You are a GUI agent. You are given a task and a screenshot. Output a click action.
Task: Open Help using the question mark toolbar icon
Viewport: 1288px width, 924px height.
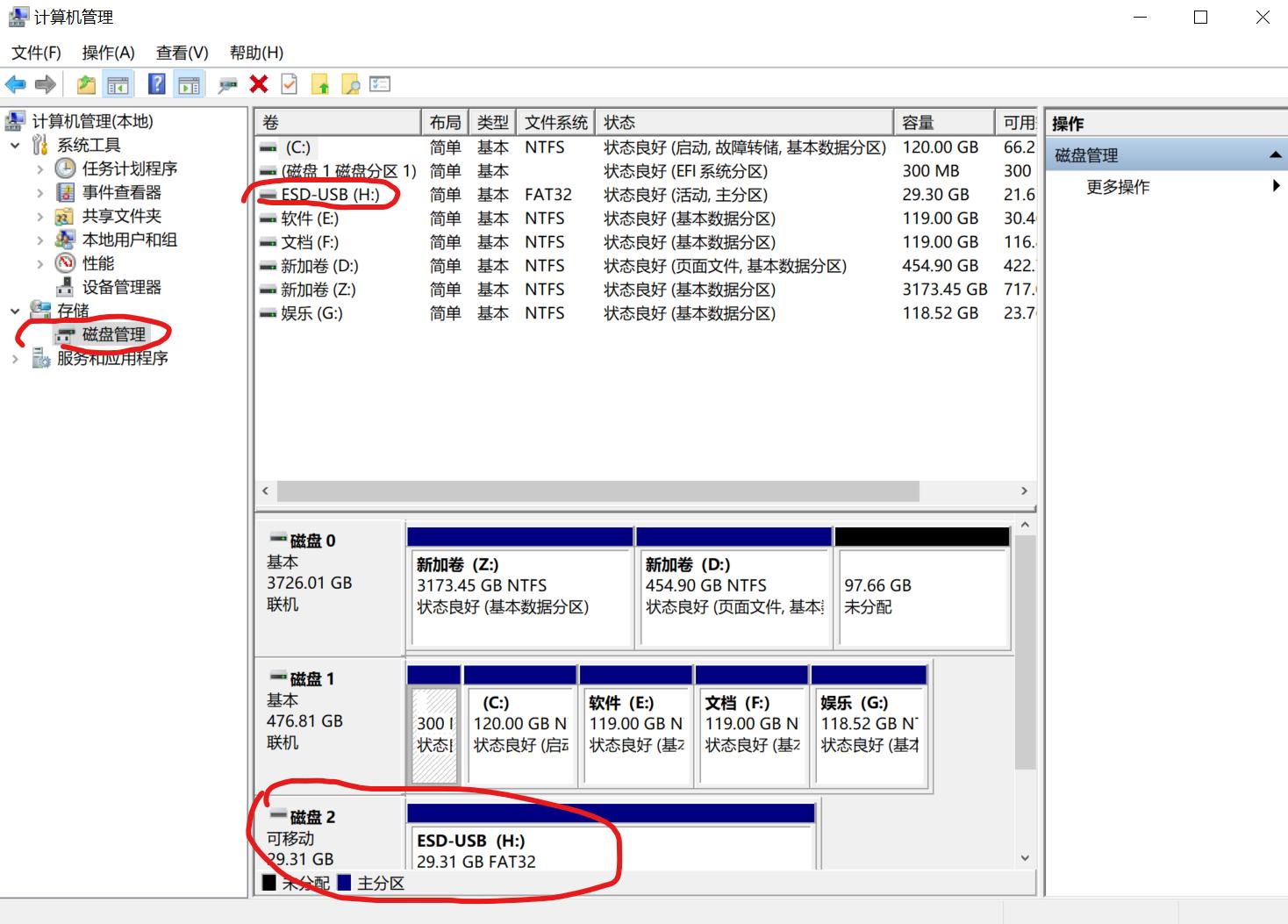coord(156,84)
